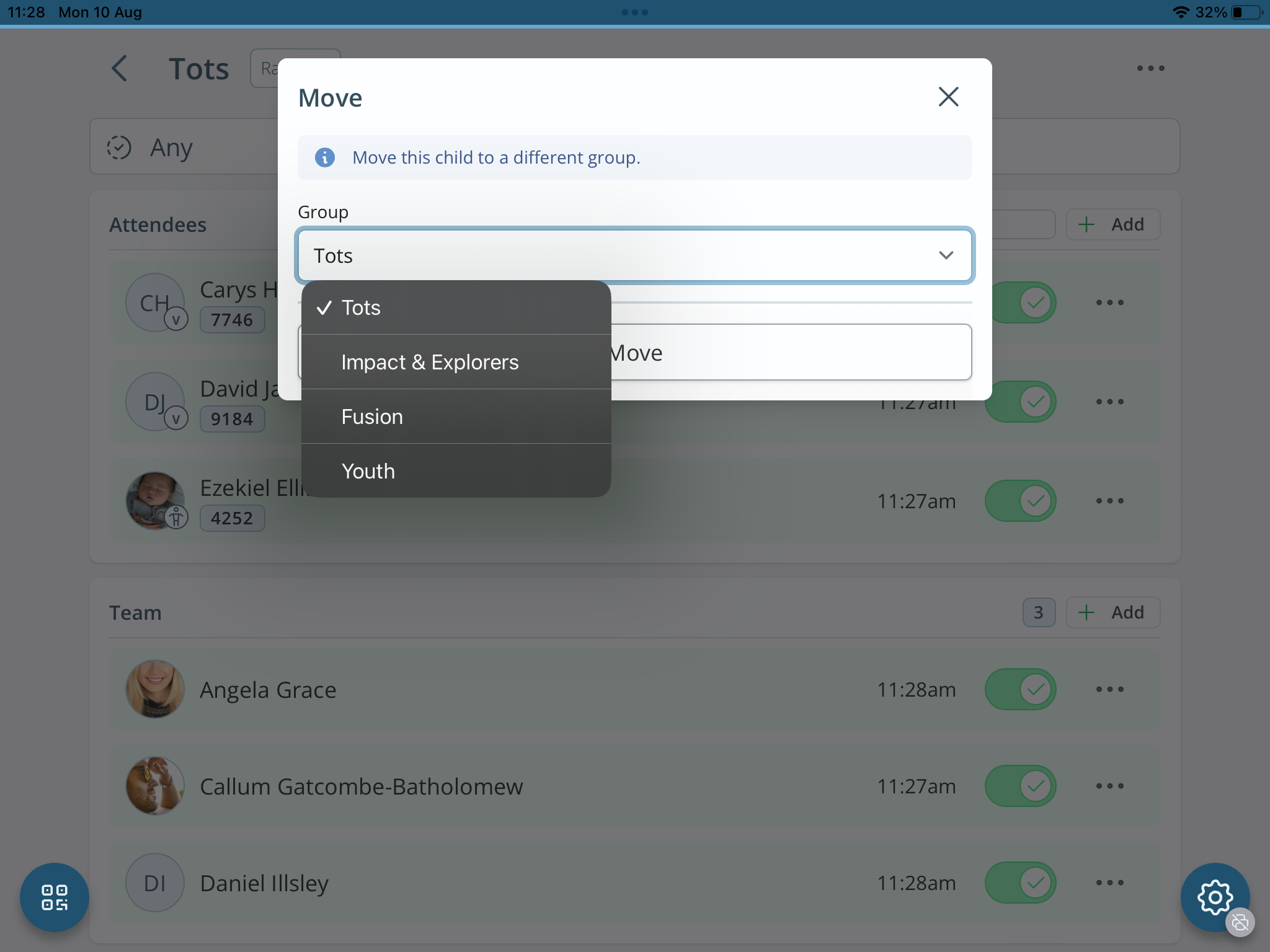
Task: Tap the battery indicator in status bar
Action: [1246, 12]
